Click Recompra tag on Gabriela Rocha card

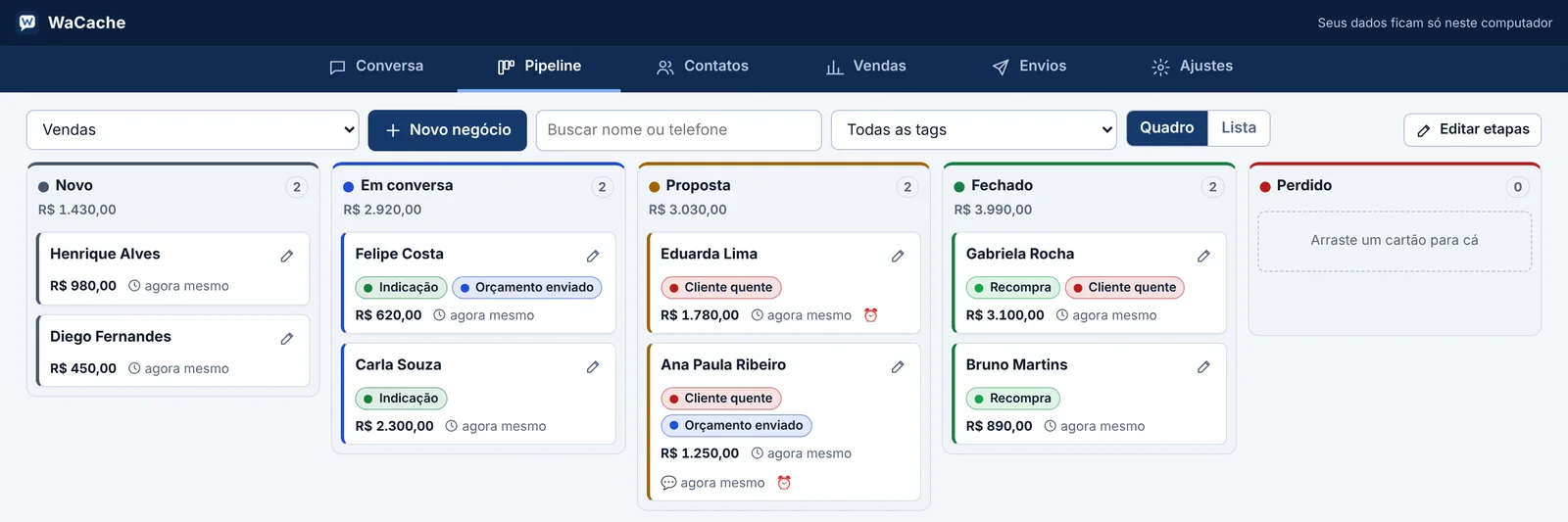(1013, 288)
